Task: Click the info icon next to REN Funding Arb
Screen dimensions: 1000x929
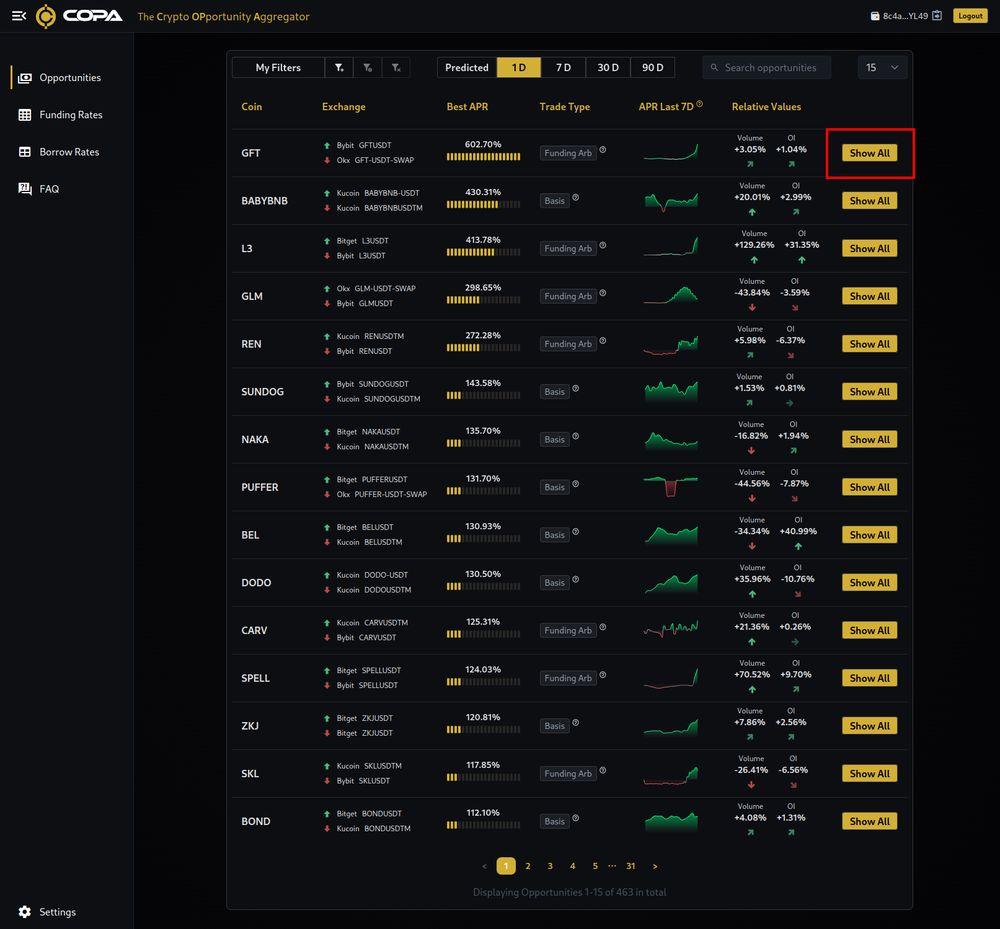Action: [x=603, y=340]
